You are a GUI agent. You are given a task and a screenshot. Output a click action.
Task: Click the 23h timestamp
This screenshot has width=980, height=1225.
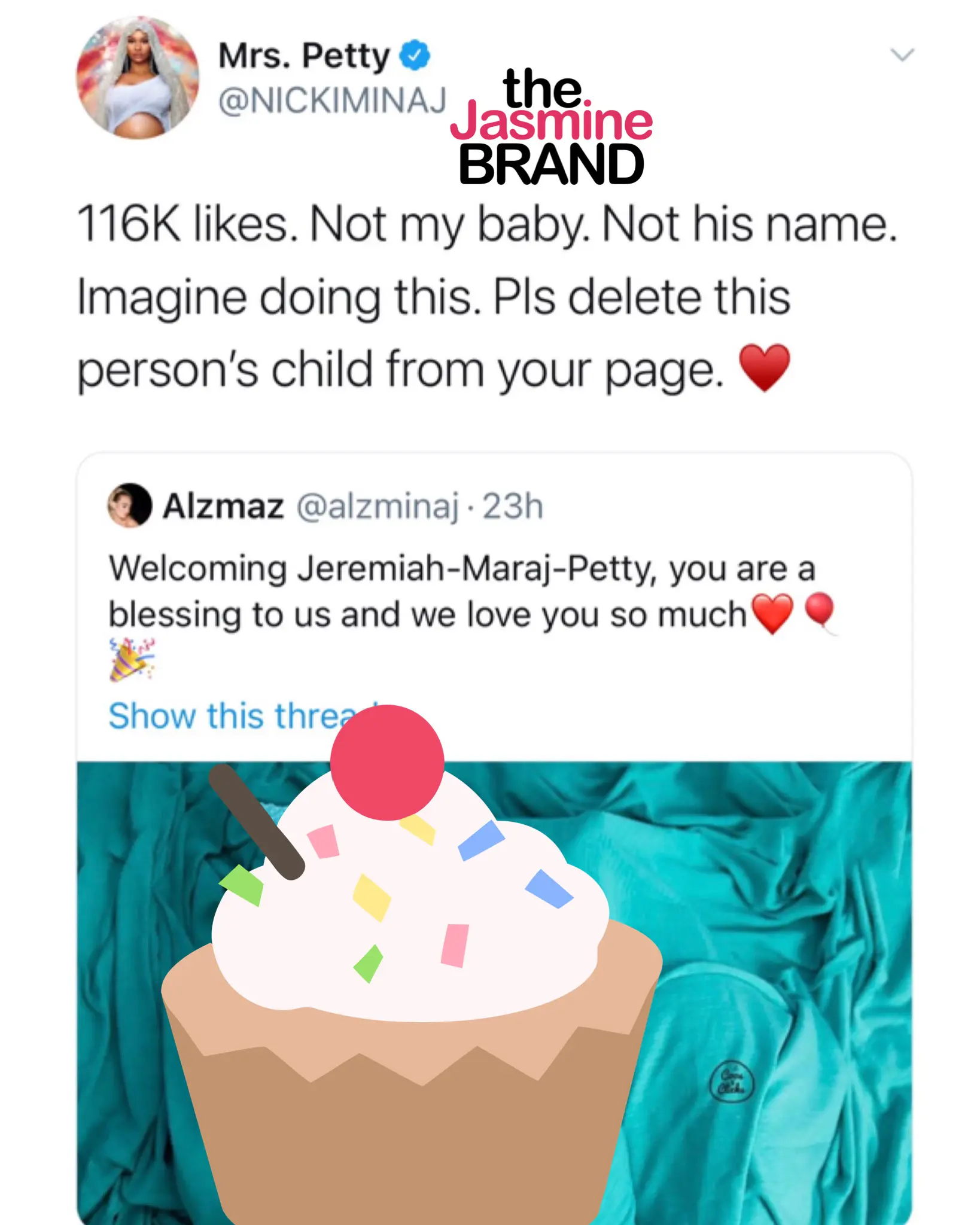click(513, 507)
